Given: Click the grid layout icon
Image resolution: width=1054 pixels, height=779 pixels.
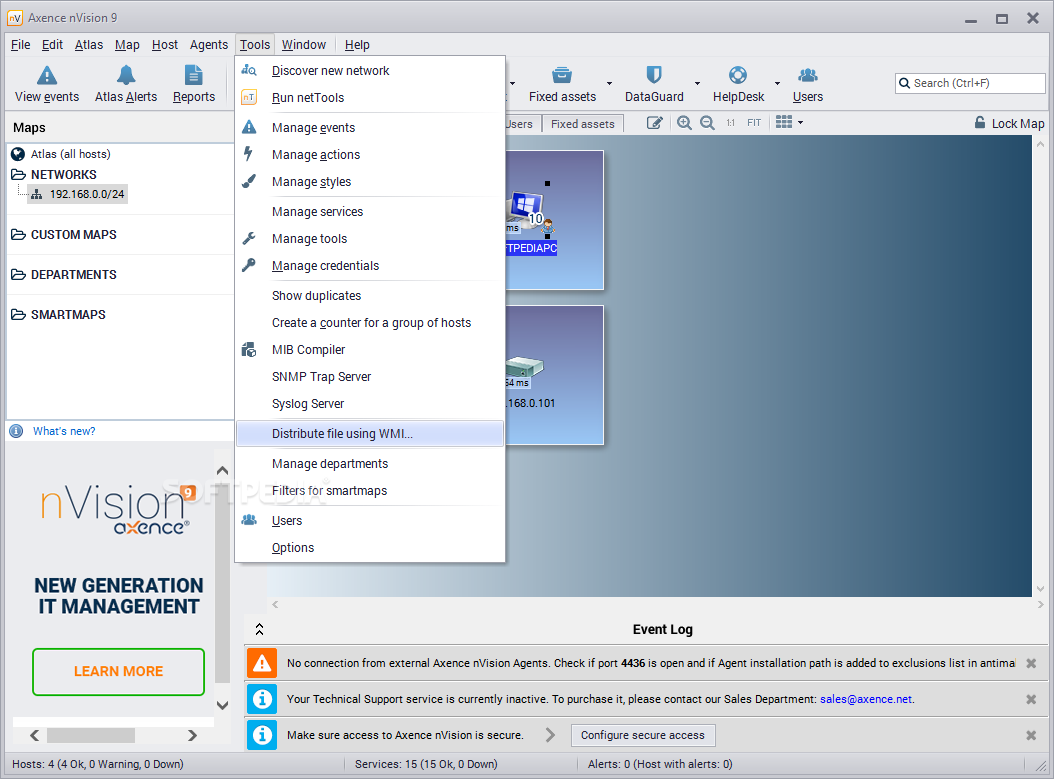Looking at the screenshot, I should pos(784,122).
